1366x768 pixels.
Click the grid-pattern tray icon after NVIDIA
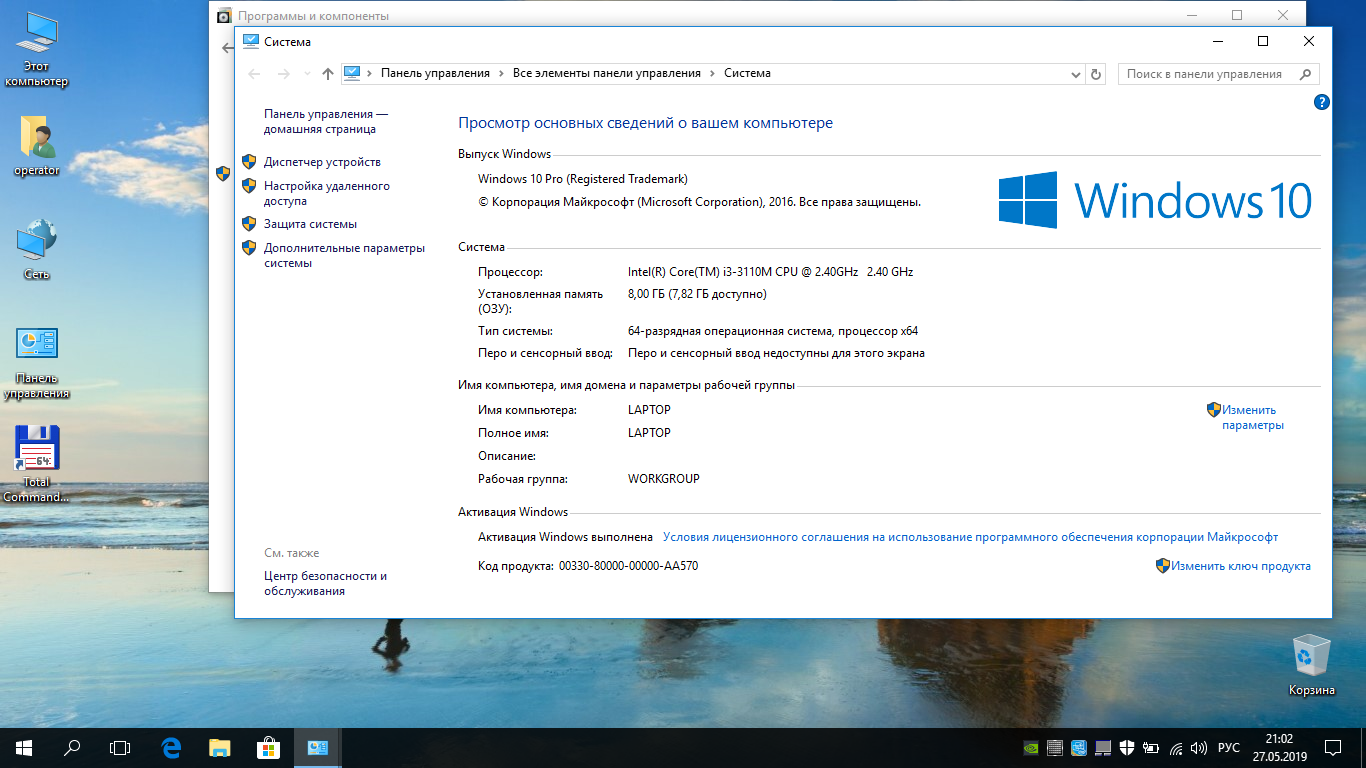tap(1055, 748)
